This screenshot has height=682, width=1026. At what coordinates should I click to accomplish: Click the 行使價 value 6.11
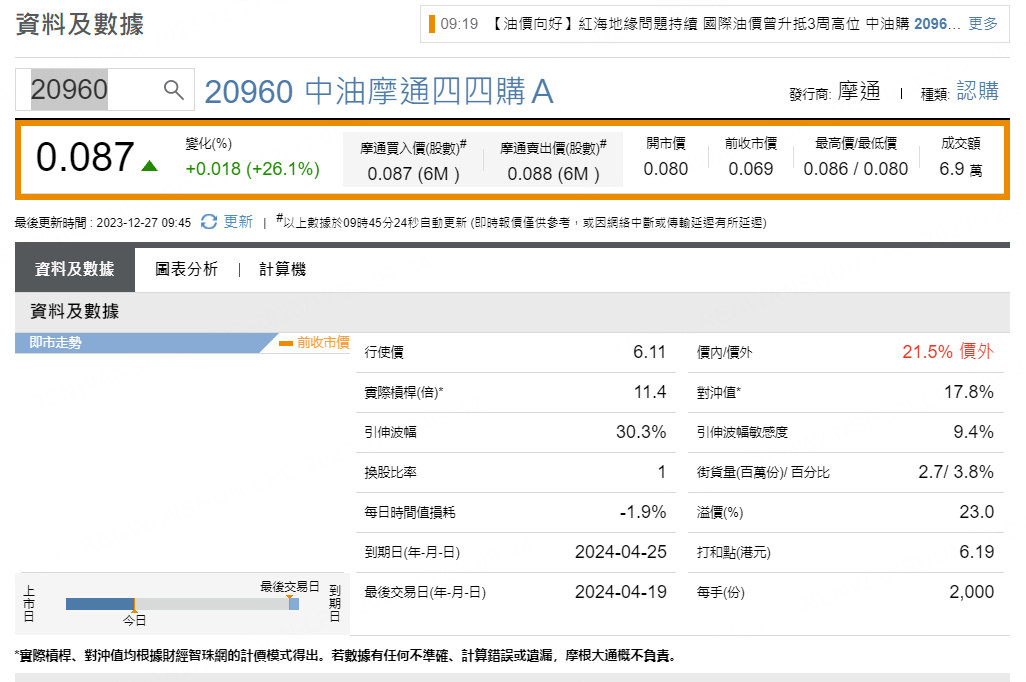pos(649,352)
